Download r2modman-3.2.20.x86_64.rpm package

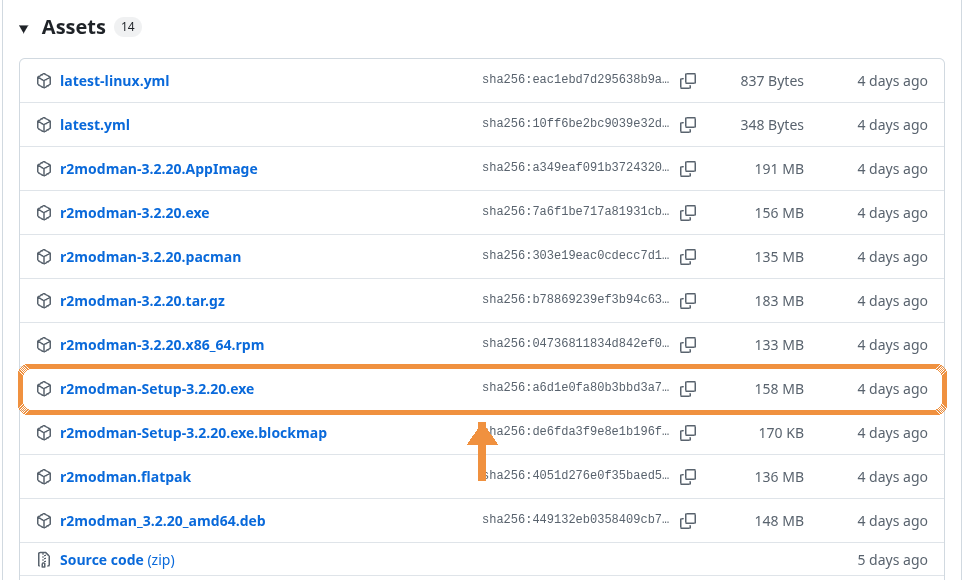click(x=162, y=344)
